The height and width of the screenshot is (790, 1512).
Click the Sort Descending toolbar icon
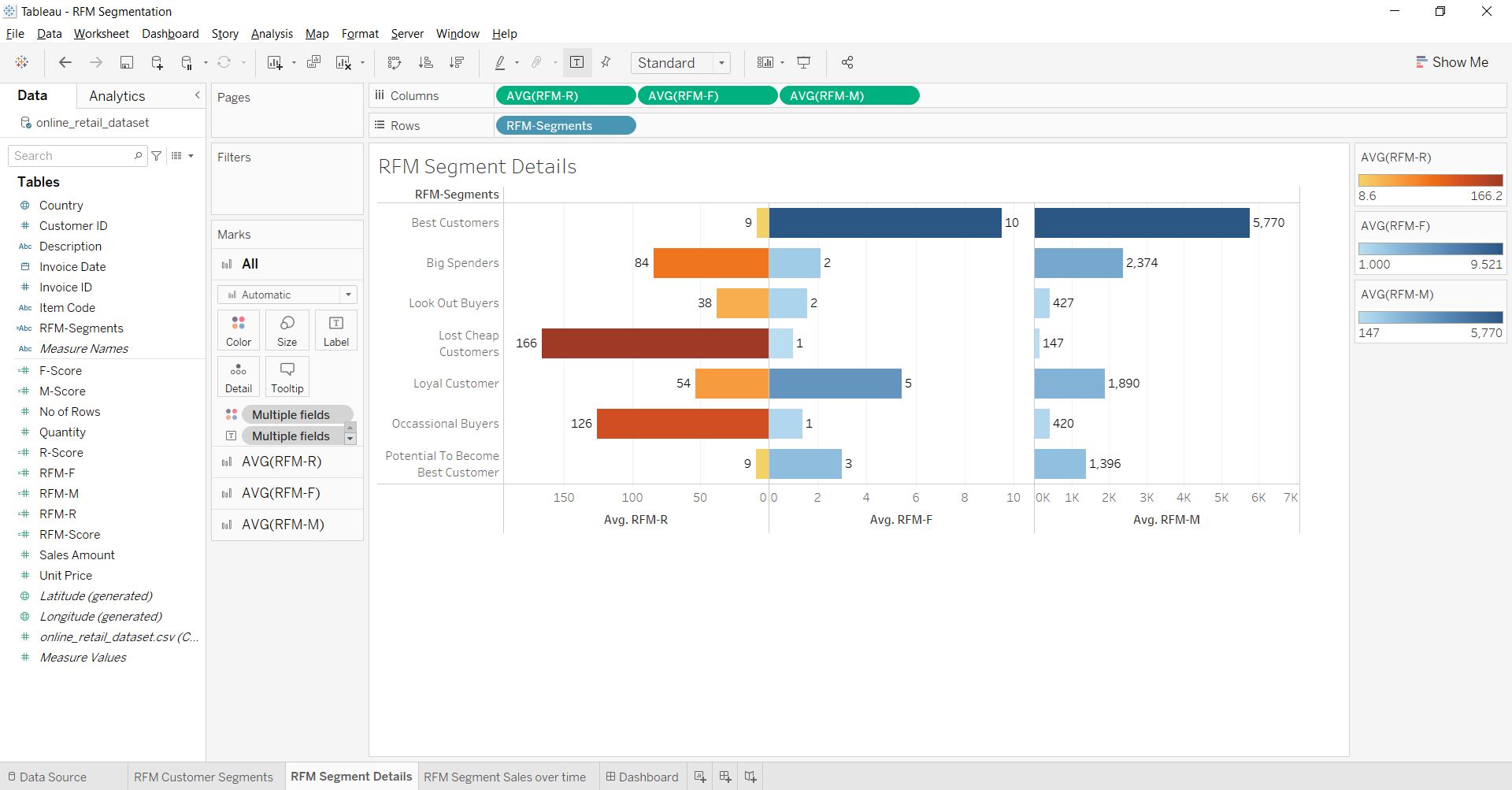tap(457, 62)
